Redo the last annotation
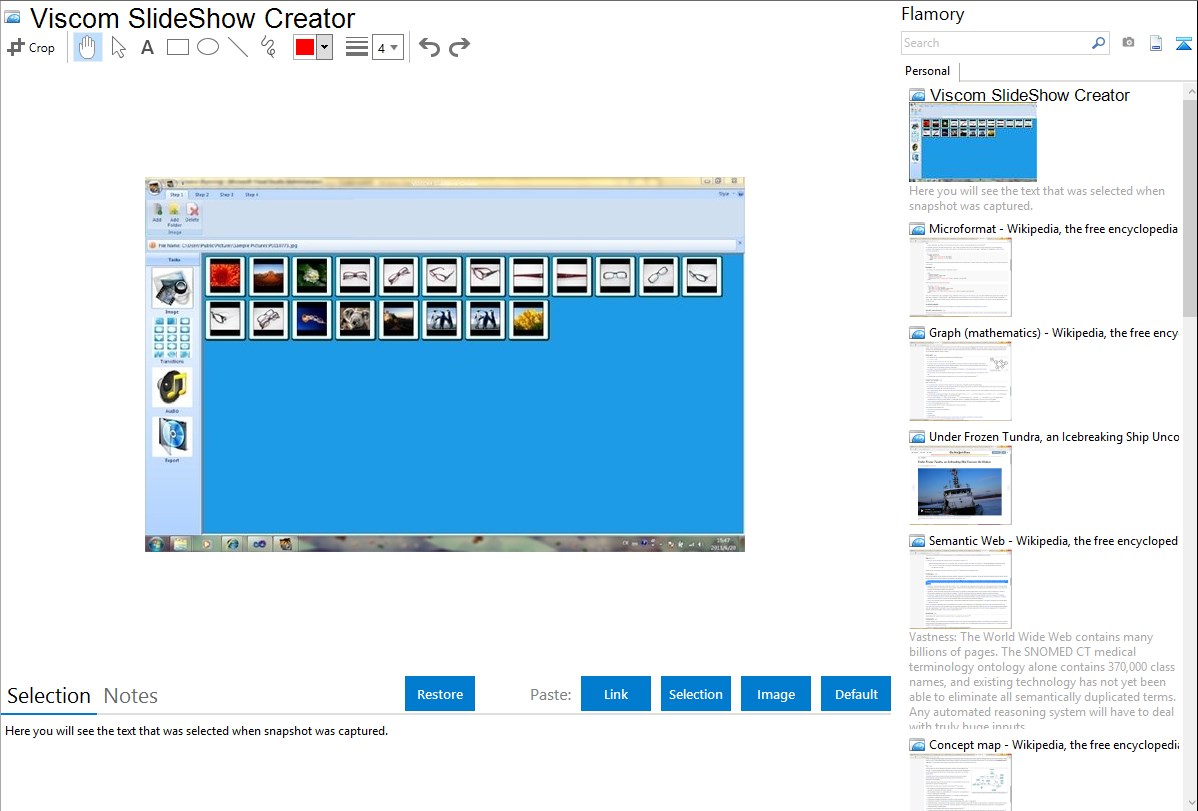The height and width of the screenshot is (811, 1198). [x=459, y=47]
